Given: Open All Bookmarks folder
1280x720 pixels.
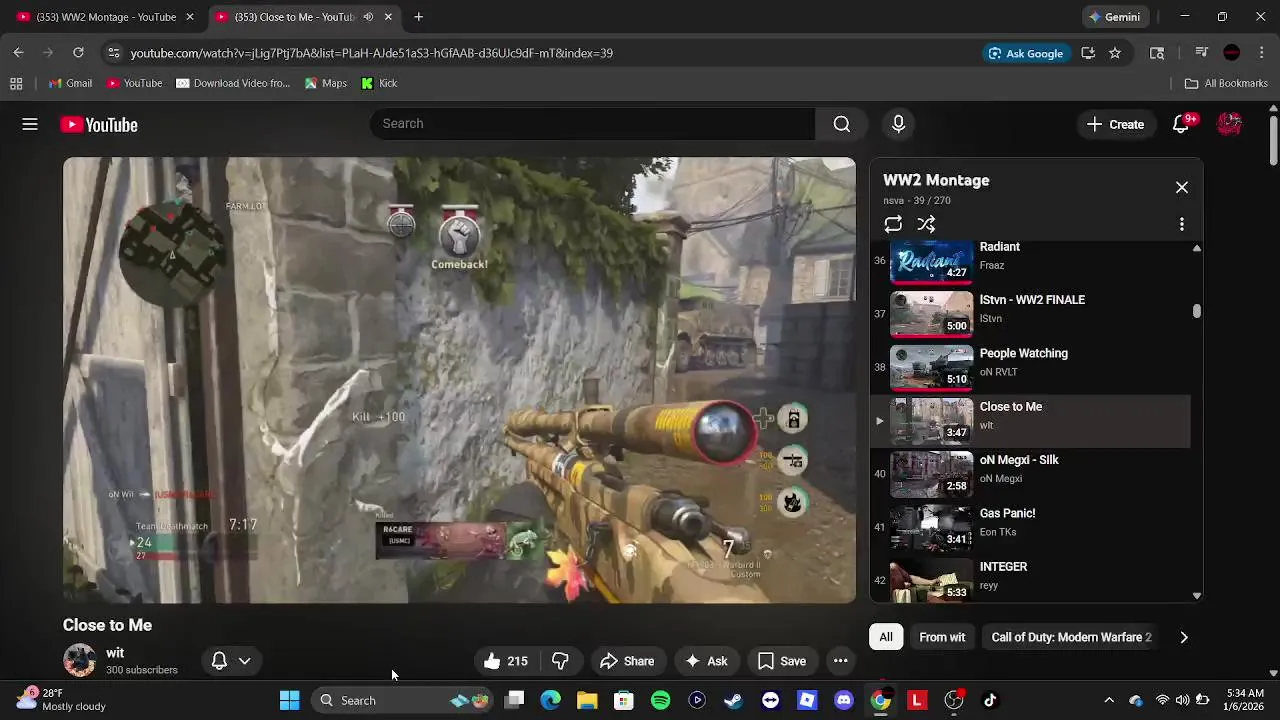Looking at the screenshot, I should coord(1226,83).
